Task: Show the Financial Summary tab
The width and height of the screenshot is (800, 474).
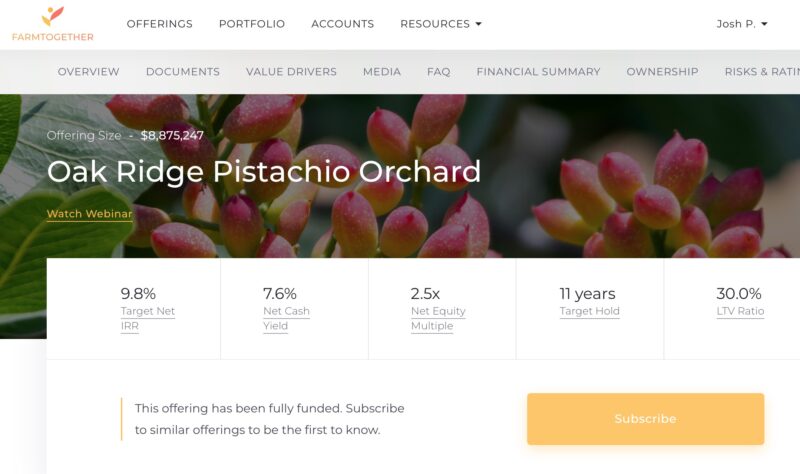Action: pyautogui.click(x=538, y=72)
